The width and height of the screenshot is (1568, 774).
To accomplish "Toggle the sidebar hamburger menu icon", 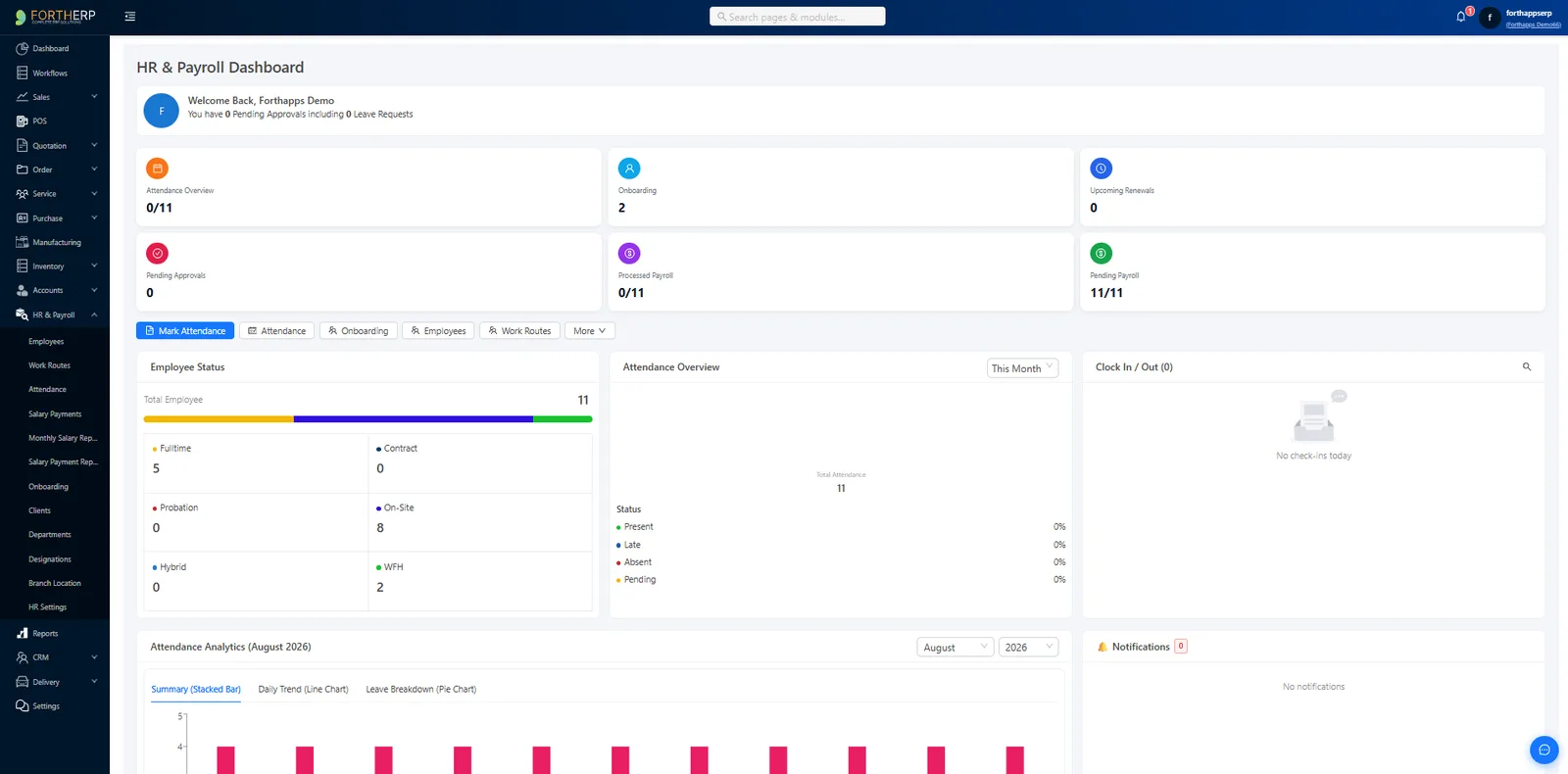I will (130, 17).
